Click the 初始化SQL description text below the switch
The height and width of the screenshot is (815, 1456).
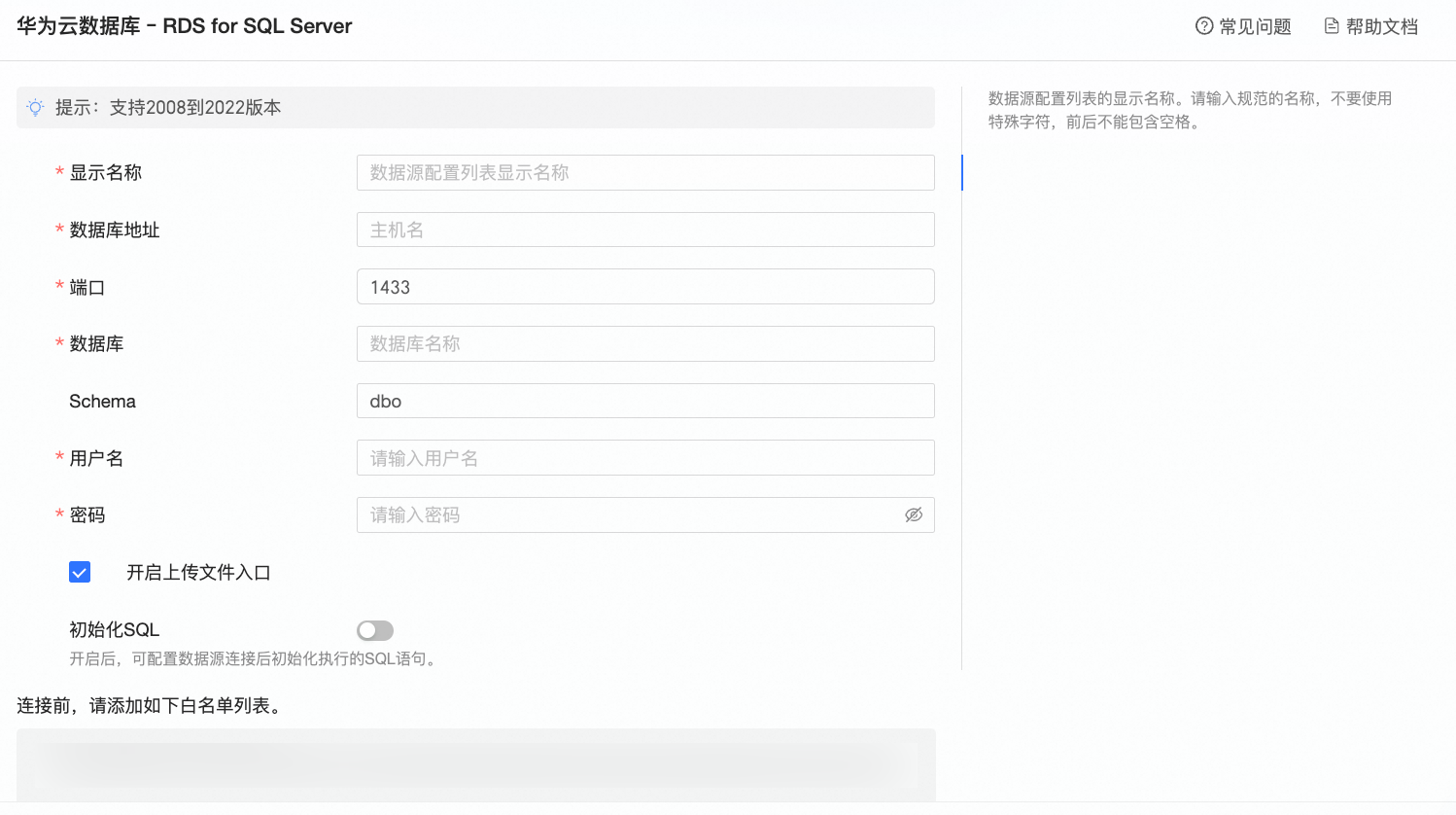tap(255, 659)
